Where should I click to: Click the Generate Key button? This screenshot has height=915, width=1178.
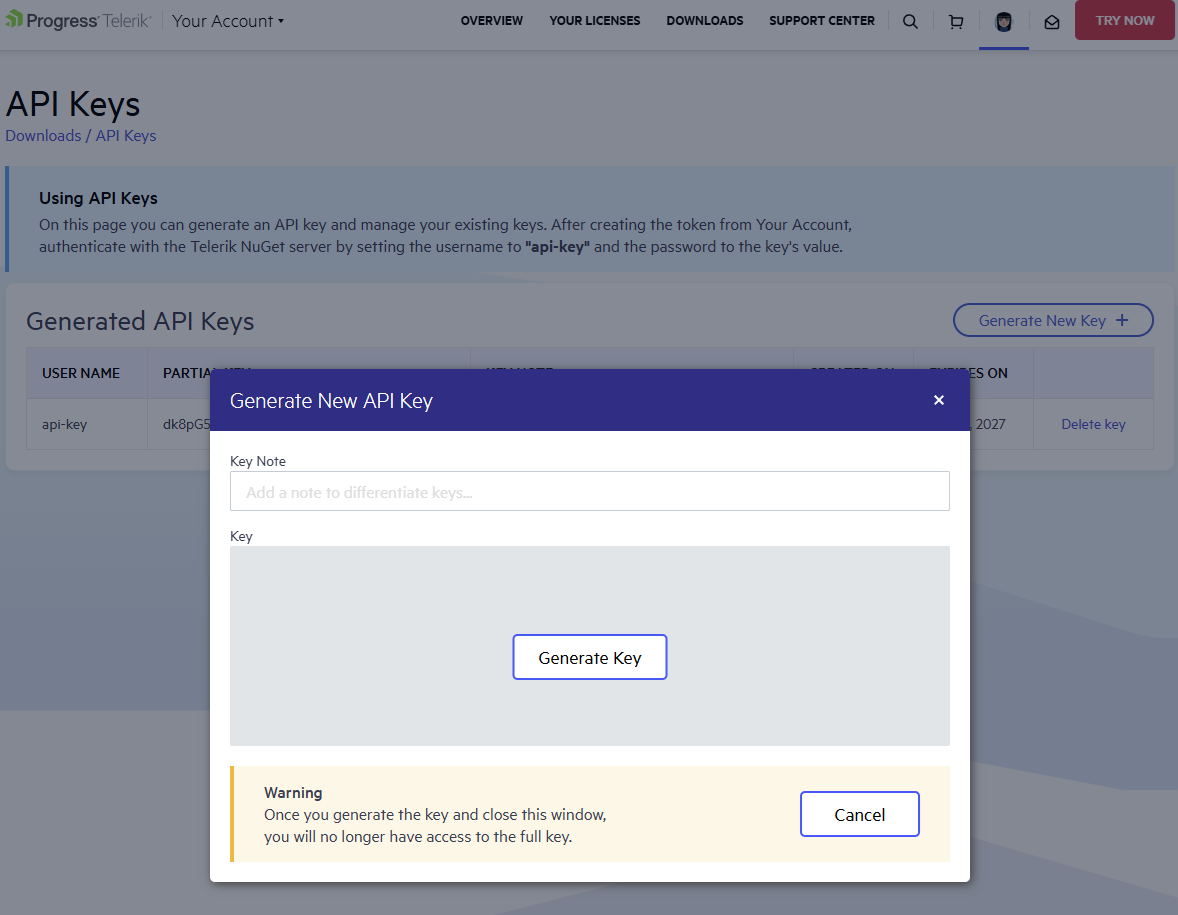pyautogui.click(x=589, y=657)
